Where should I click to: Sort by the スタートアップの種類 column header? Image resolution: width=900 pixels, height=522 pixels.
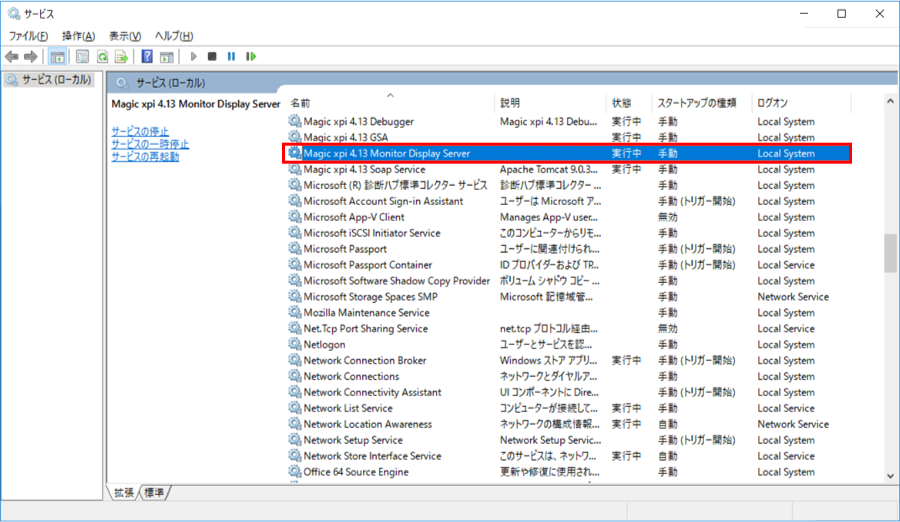click(697, 103)
